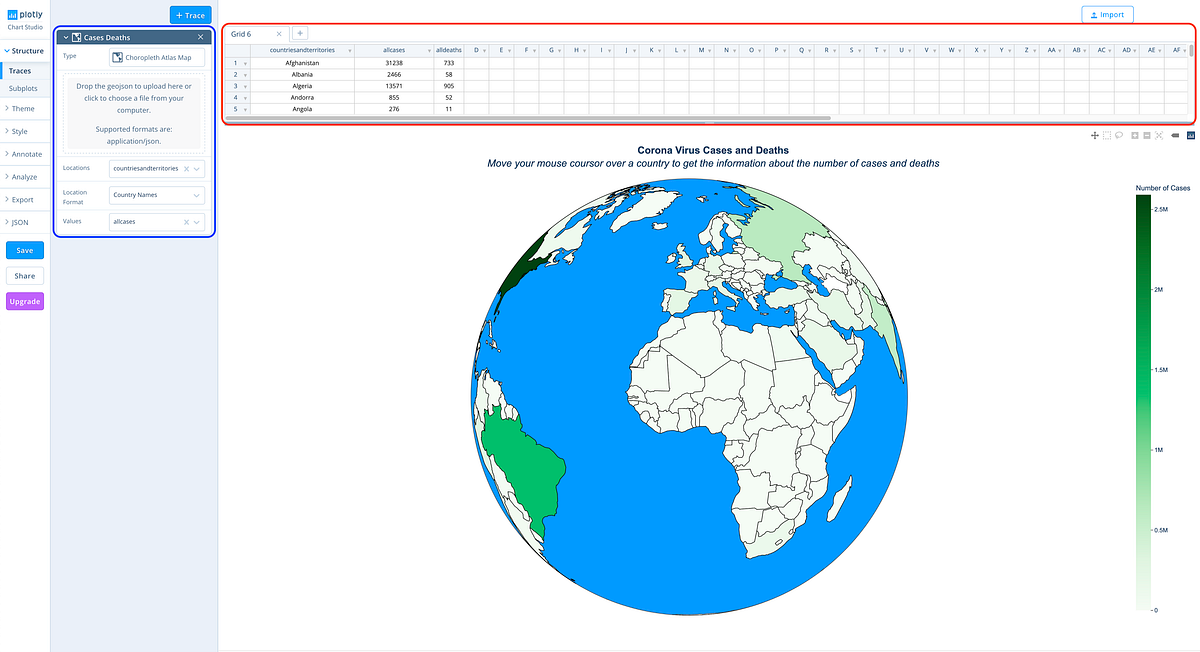The width and height of the screenshot is (1200, 652).
Task: Close the Cases Deaths trace panel
Action: 200,36
